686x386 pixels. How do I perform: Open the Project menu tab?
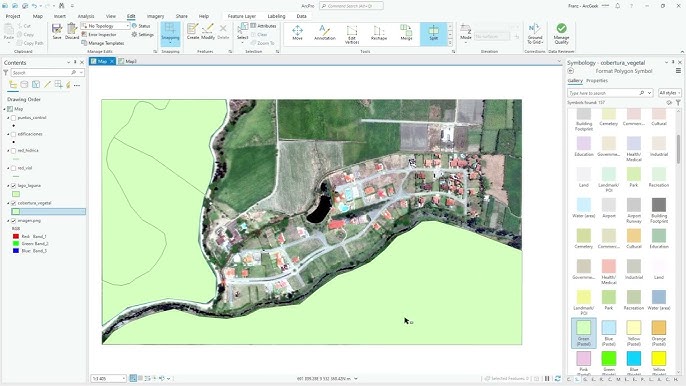point(13,16)
